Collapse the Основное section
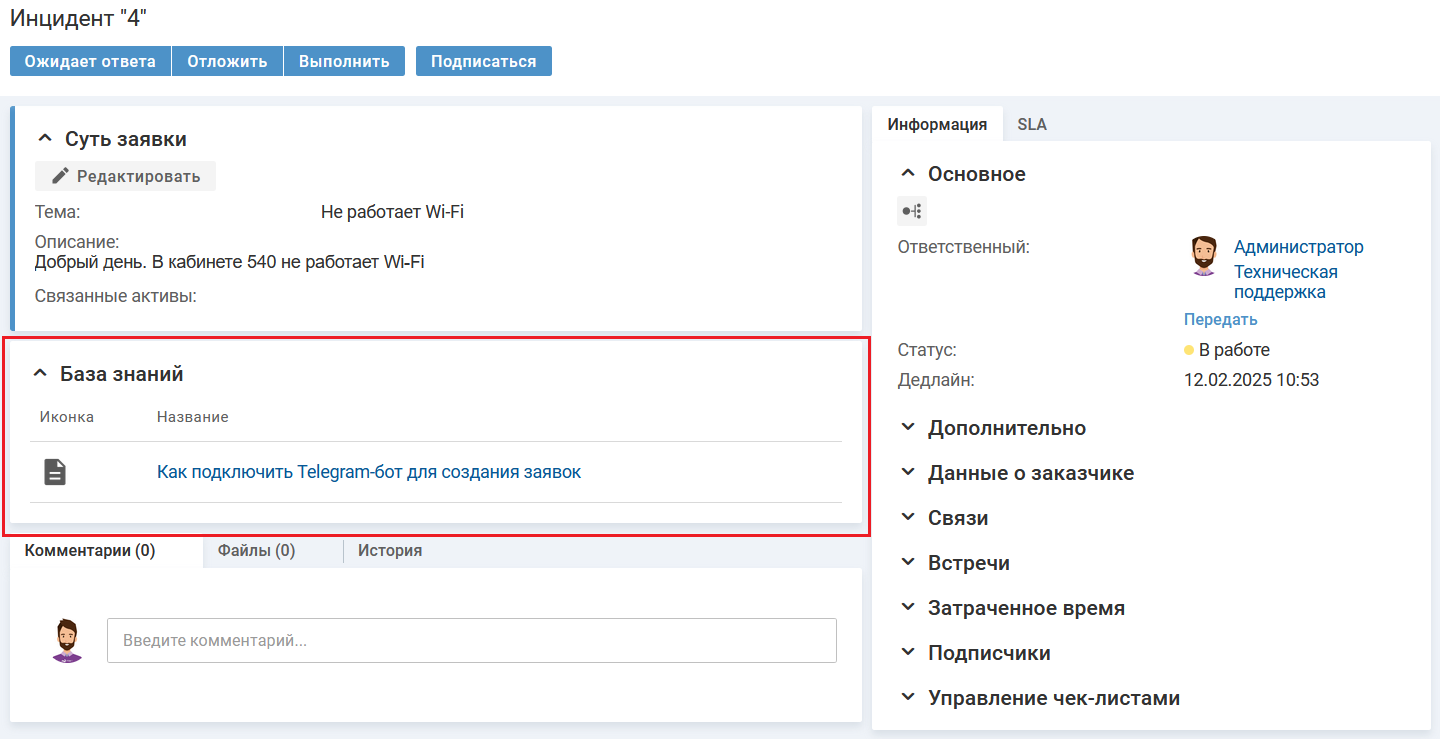The height and width of the screenshot is (739, 1440). point(907,174)
